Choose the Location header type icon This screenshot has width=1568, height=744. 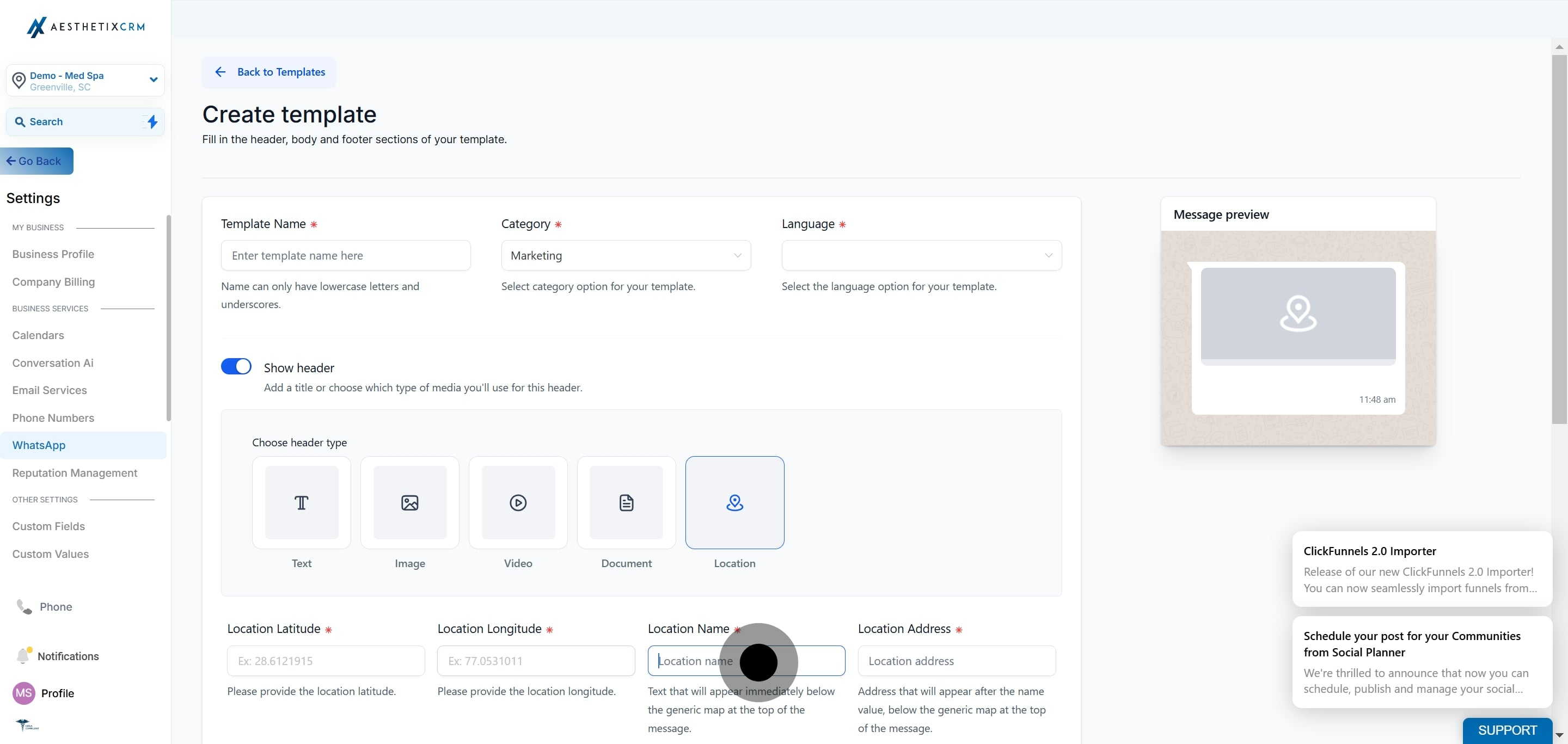734,502
